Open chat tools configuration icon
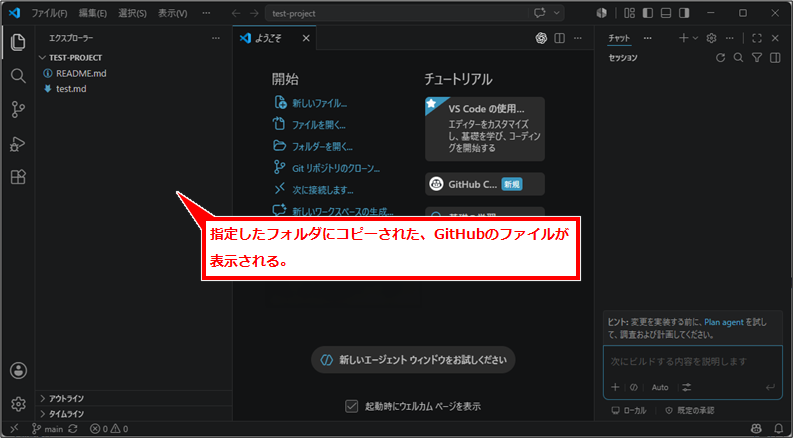Screen dimensions: 793x438 pyautogui.click(x=686, y=387)
